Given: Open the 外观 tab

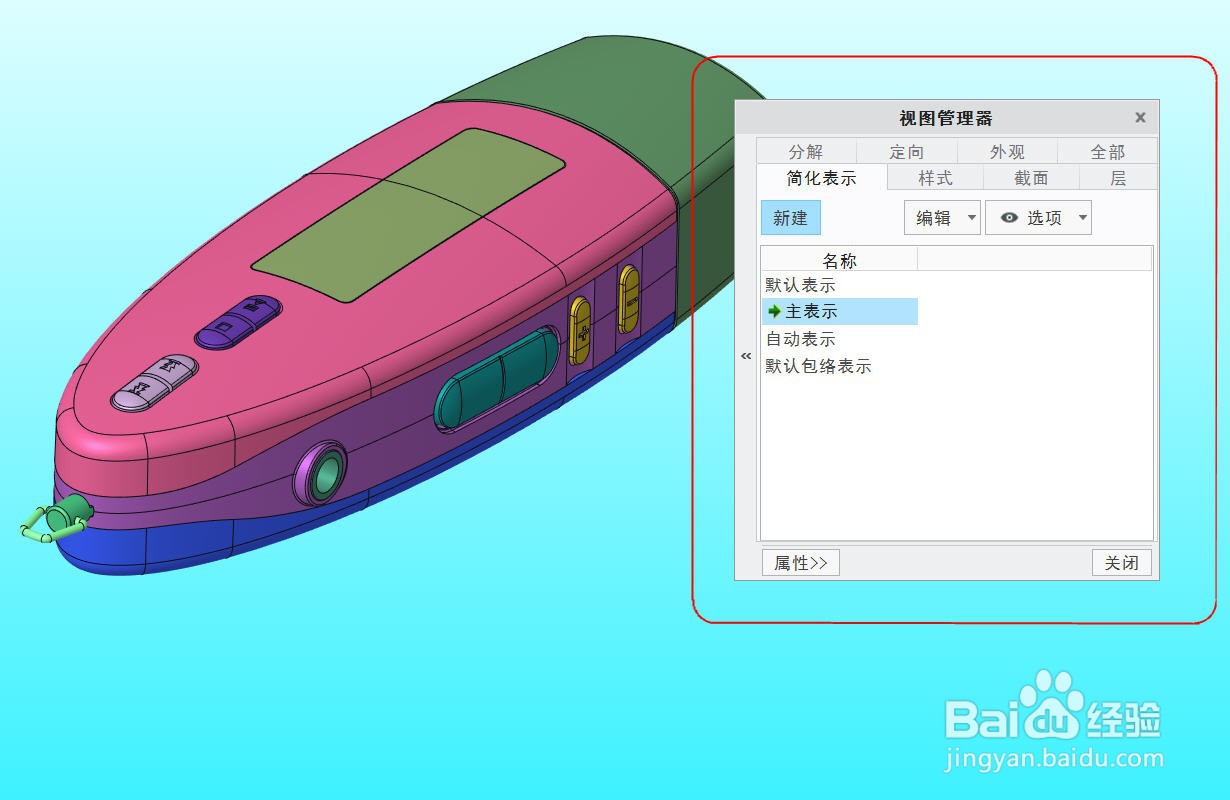Looking at the screenshot, I should pos(1008,151).
